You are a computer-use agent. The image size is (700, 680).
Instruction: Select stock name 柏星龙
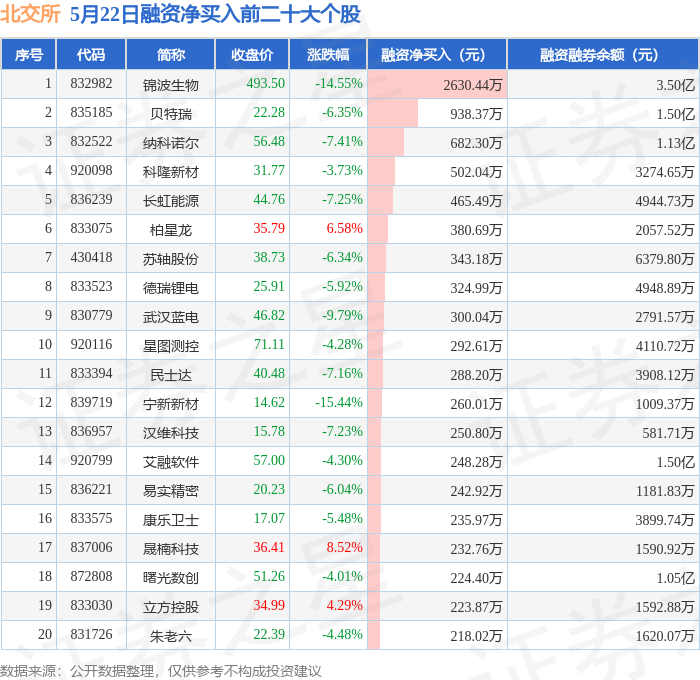(171, 230)
